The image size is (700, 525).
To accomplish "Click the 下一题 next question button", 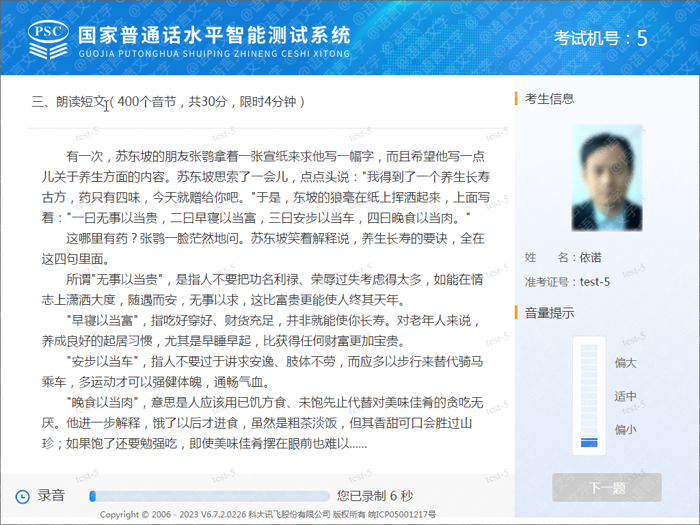I will (x=607, y=488).
